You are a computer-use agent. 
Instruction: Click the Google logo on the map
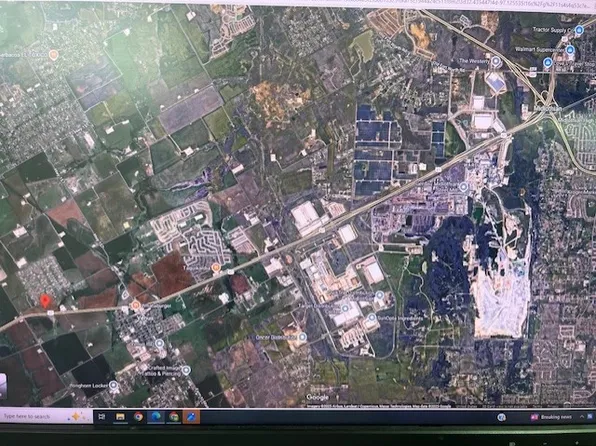click(x=317, y=397)
